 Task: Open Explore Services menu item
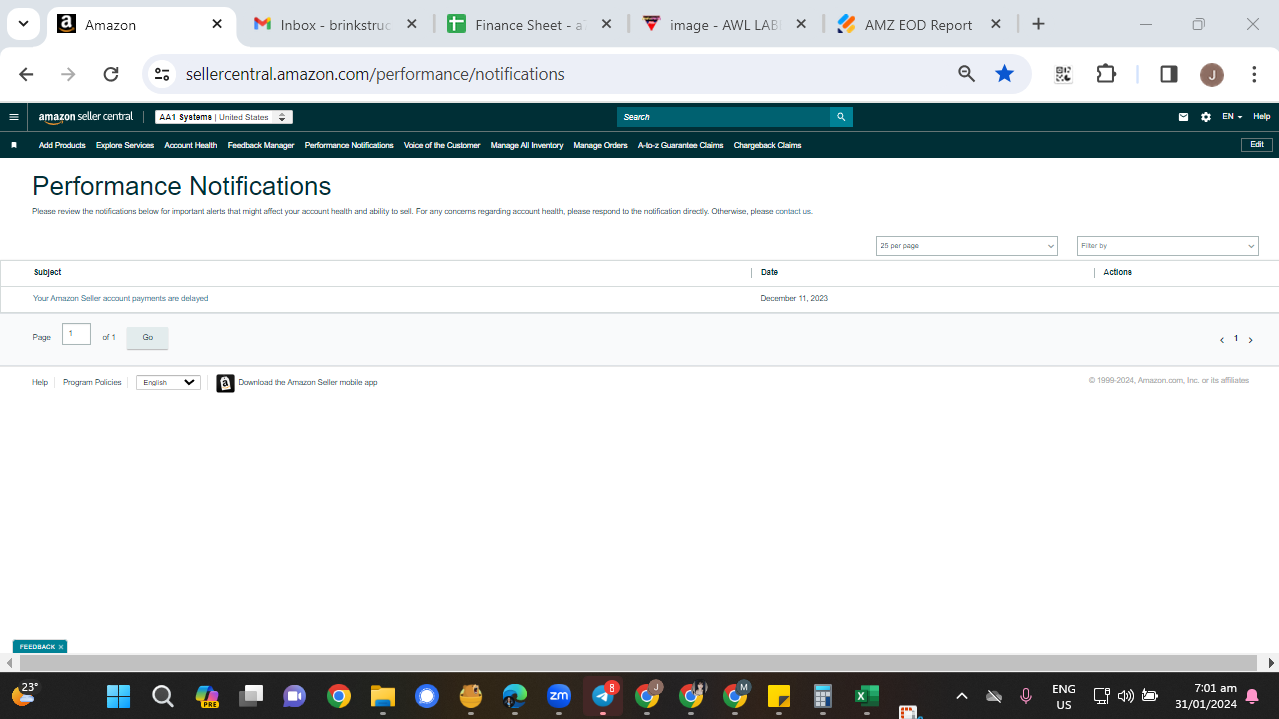(125, 145)
